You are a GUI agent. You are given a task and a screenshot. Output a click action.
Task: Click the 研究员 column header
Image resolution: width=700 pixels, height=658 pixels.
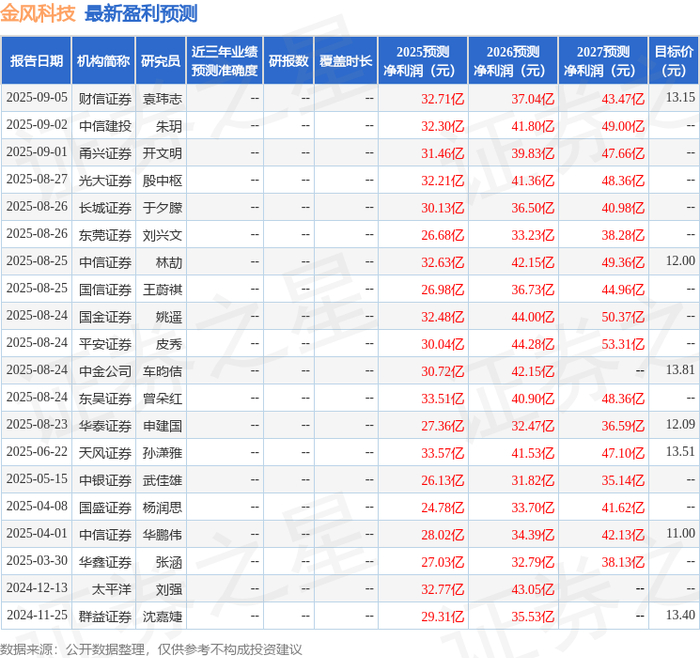point(160,61)
